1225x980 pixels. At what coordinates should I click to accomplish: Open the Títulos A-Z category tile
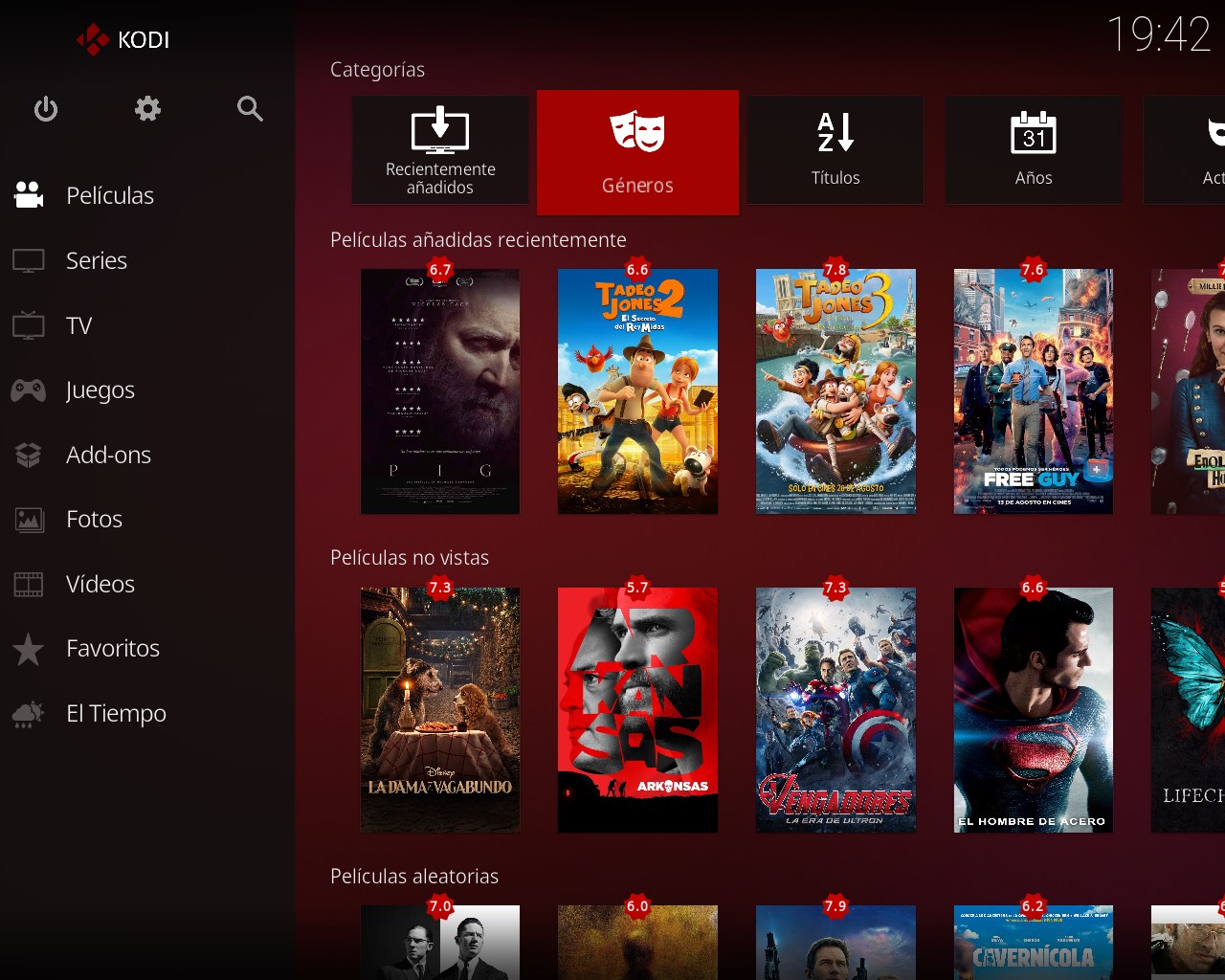point(835,150)
